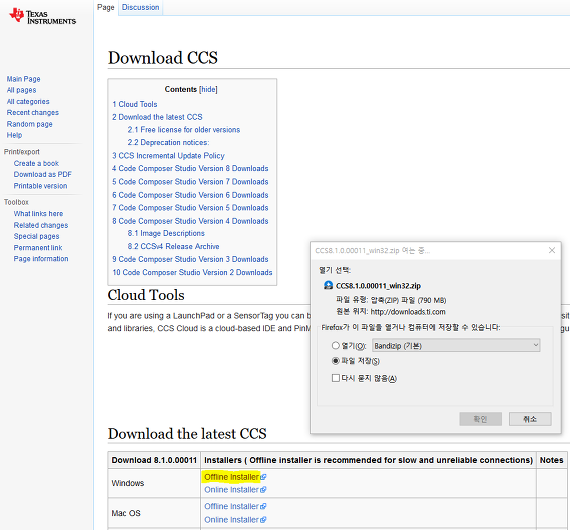
Task: Jump to Code Composer Studio Version 5 Downloads
Action: [190, 208]
